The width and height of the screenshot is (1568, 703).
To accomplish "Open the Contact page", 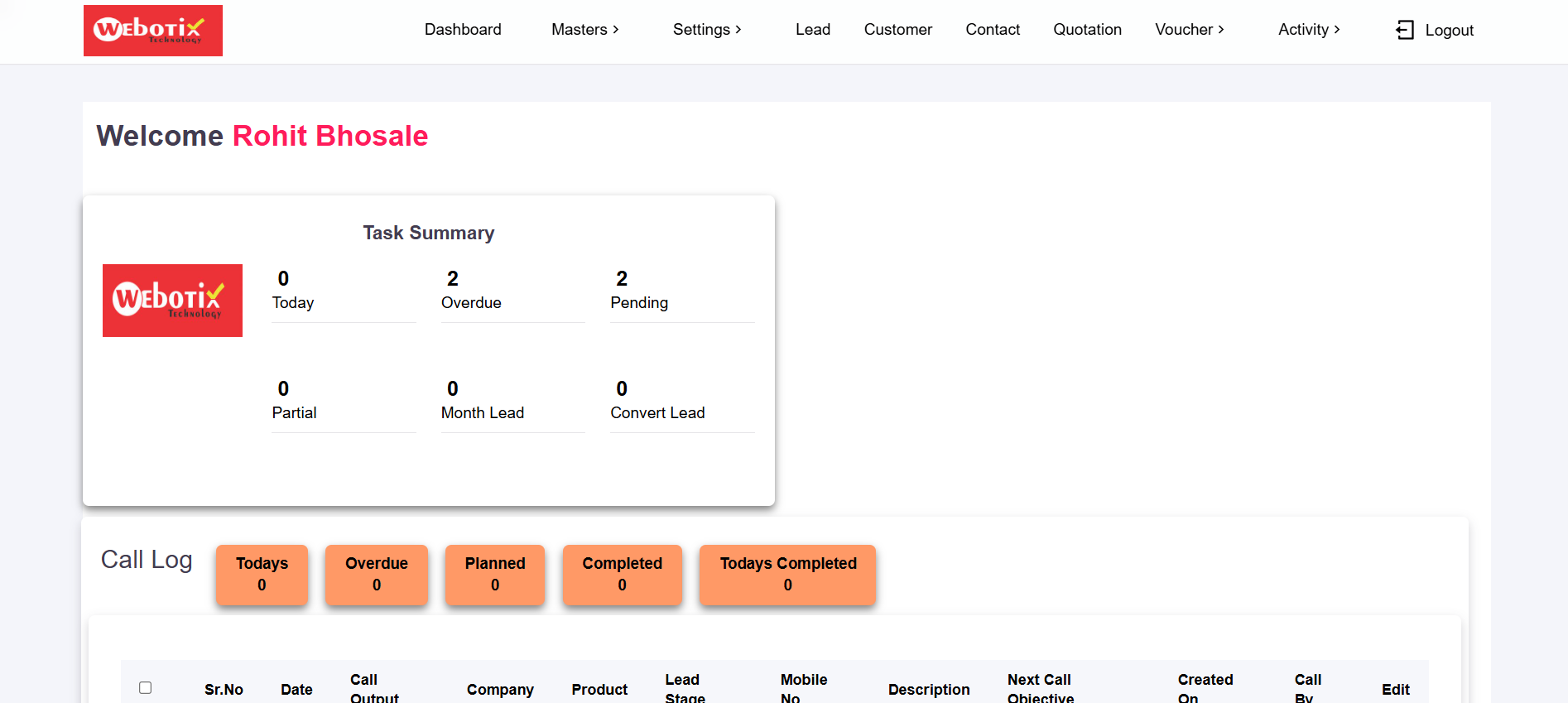I will pos(992,30).
